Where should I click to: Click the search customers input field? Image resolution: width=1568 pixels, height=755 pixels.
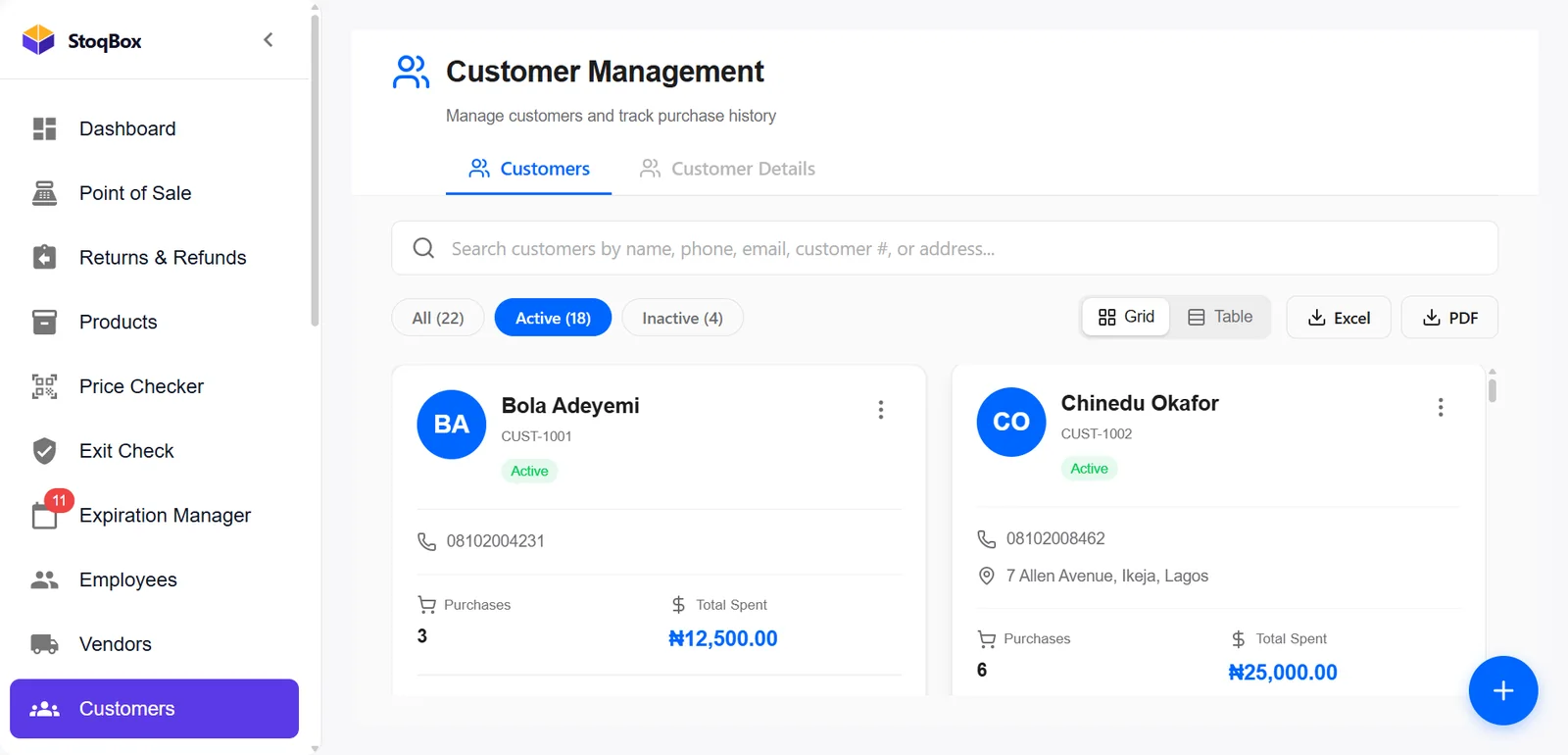945,248
